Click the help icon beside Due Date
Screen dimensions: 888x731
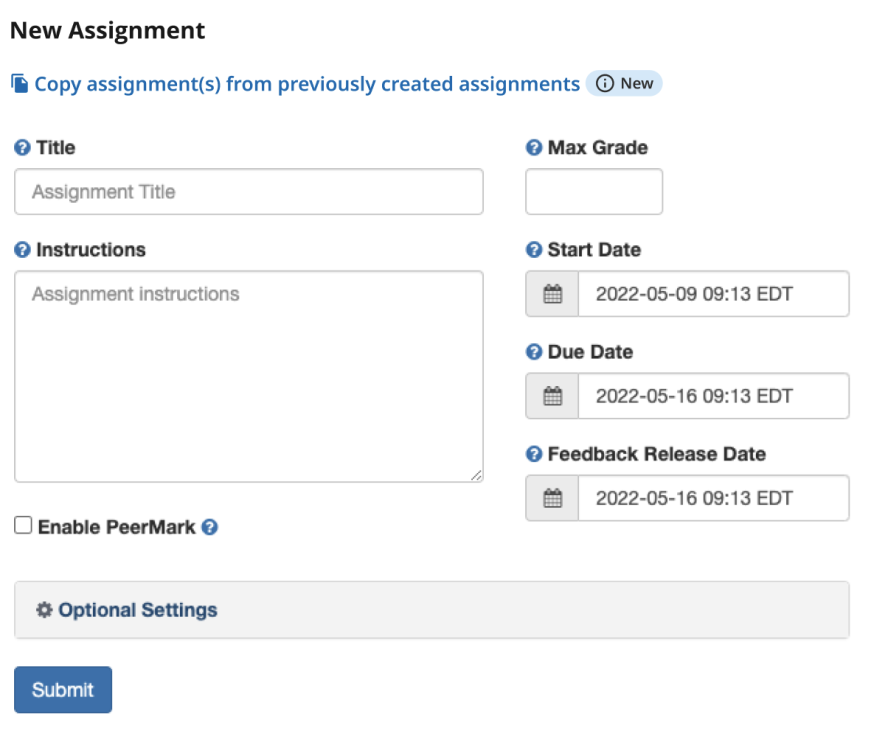pos(536,352)
